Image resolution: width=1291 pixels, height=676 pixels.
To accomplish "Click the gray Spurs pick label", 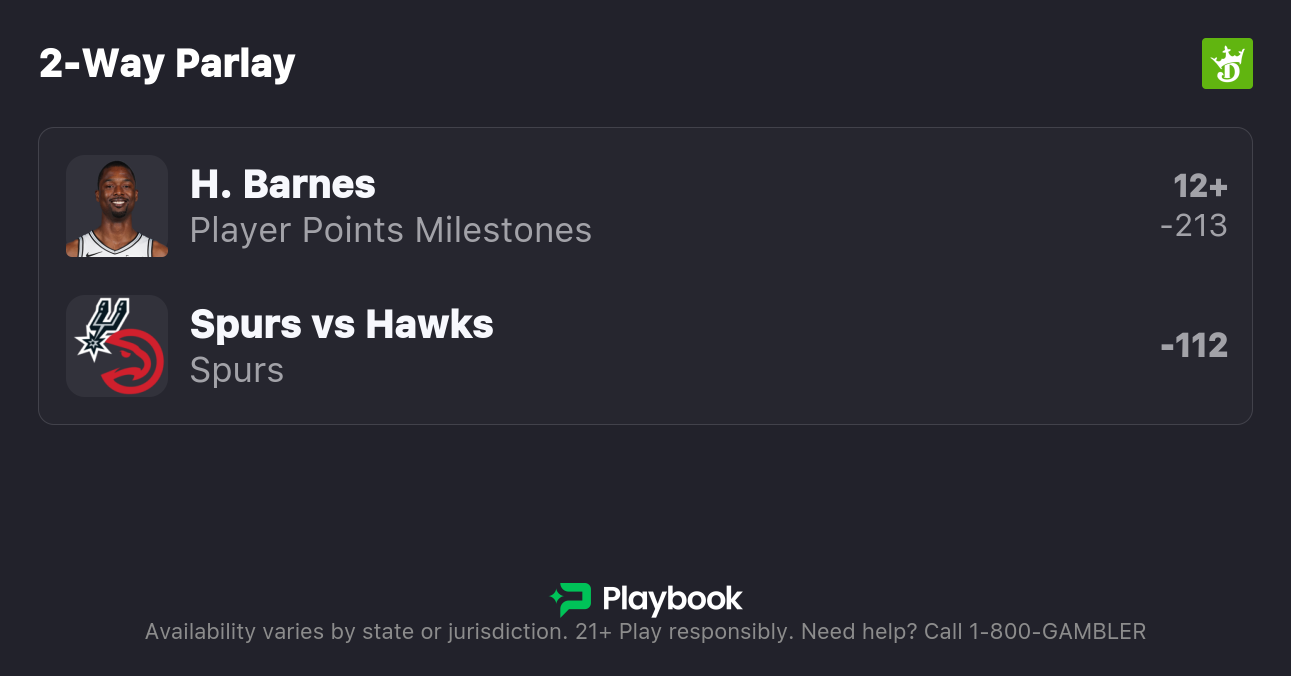I will (237, 370).
